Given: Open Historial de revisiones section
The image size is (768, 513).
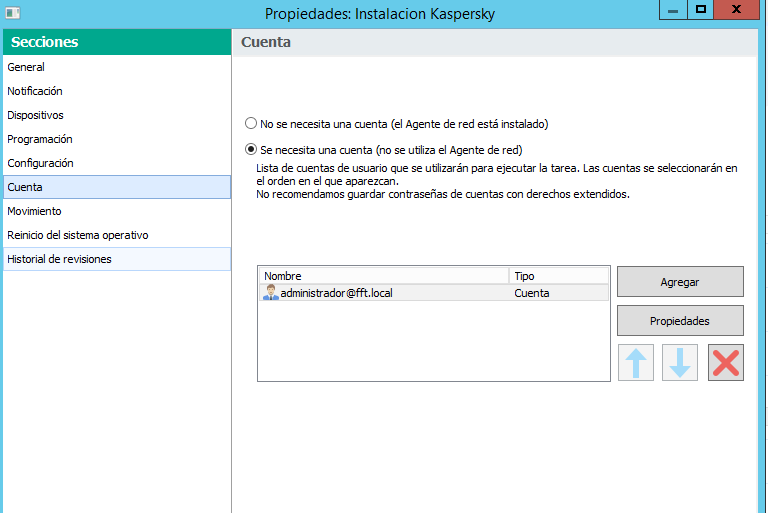Looking at the screenshot, I should (59, 259).
